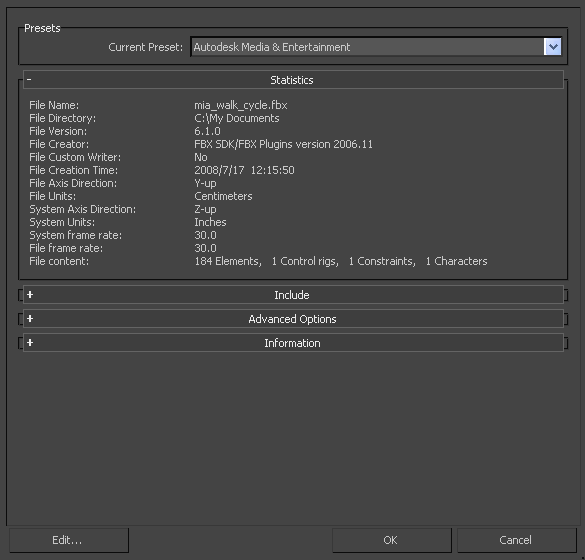Screen dimensions: 585x560
Task: Select the Autodesk Media & Entertainment preset field
Action: click(x=367, y=47)
